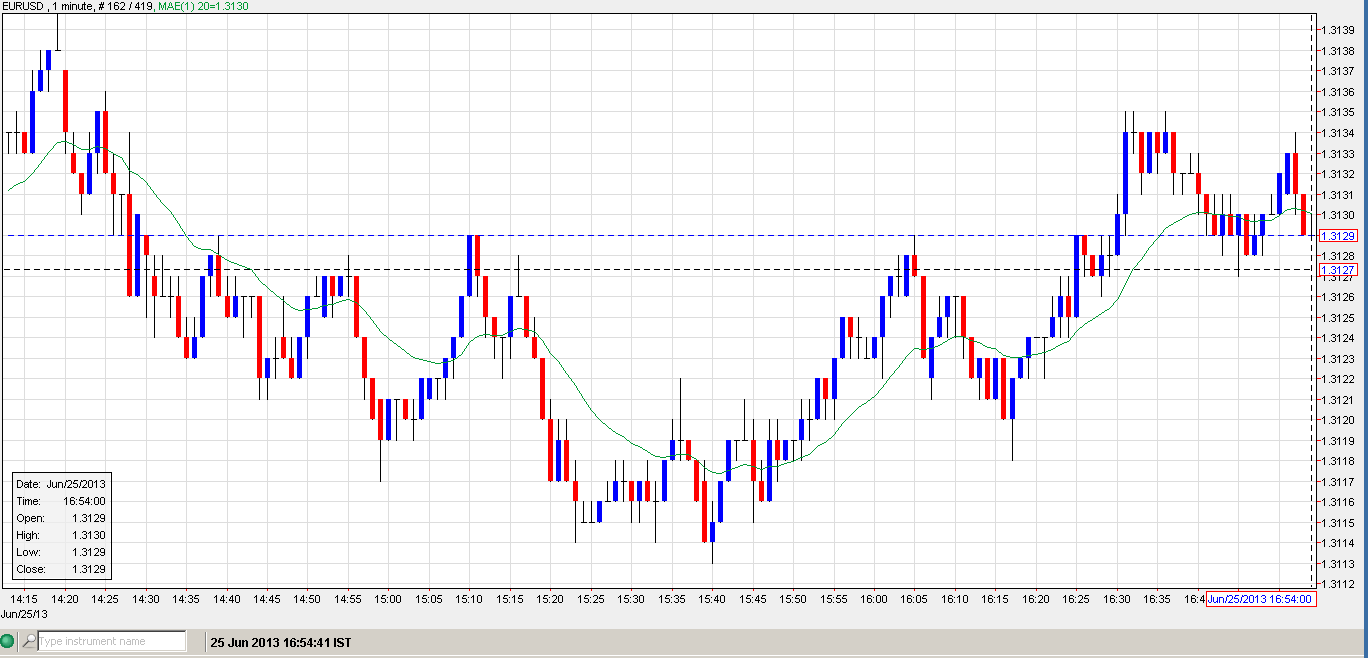Click the High 1.3130 row in data box
Screen dimensions: 1370x659
pos(61,535)
